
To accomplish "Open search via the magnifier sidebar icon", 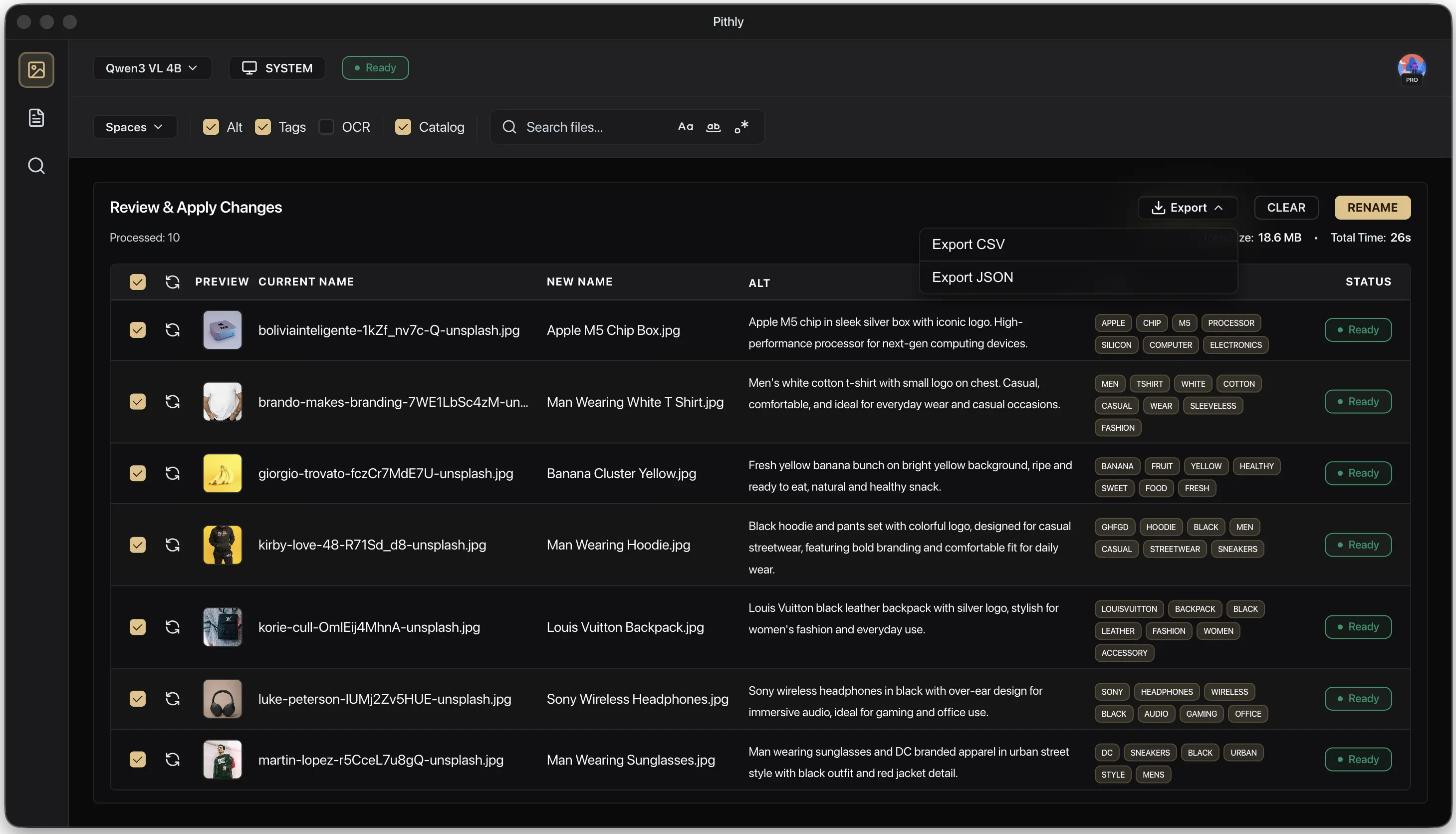I will coord(36,166).
